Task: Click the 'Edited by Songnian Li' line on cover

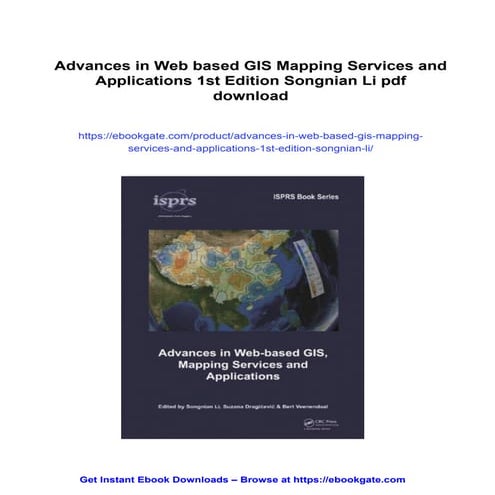Action: coord(243,406)
